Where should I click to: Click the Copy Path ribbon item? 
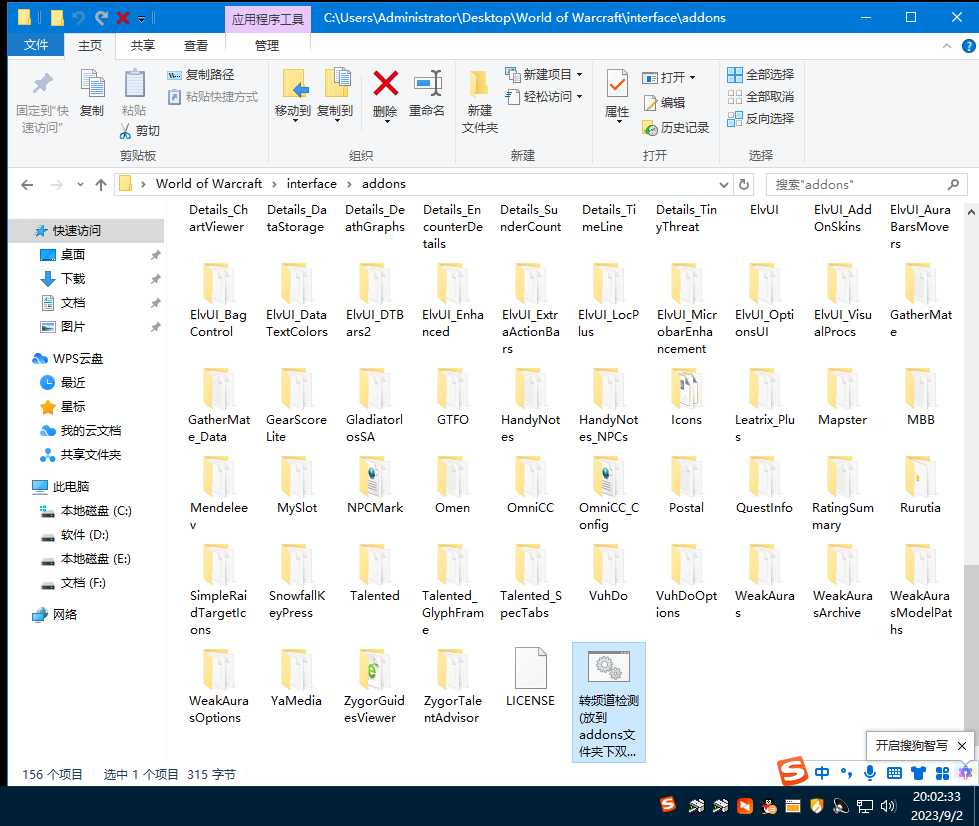(201, 75)
